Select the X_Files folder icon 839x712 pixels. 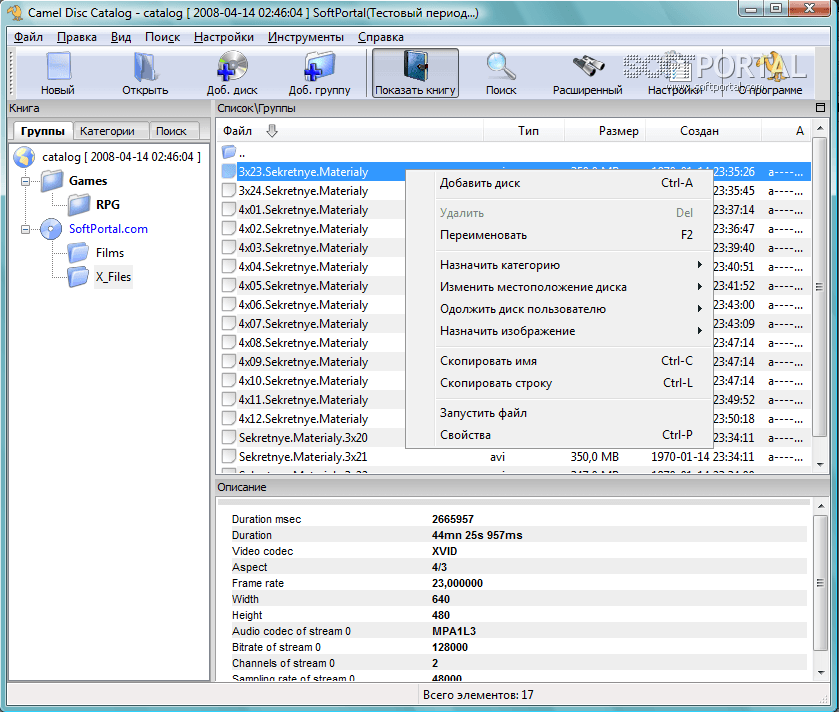(78, 277)
